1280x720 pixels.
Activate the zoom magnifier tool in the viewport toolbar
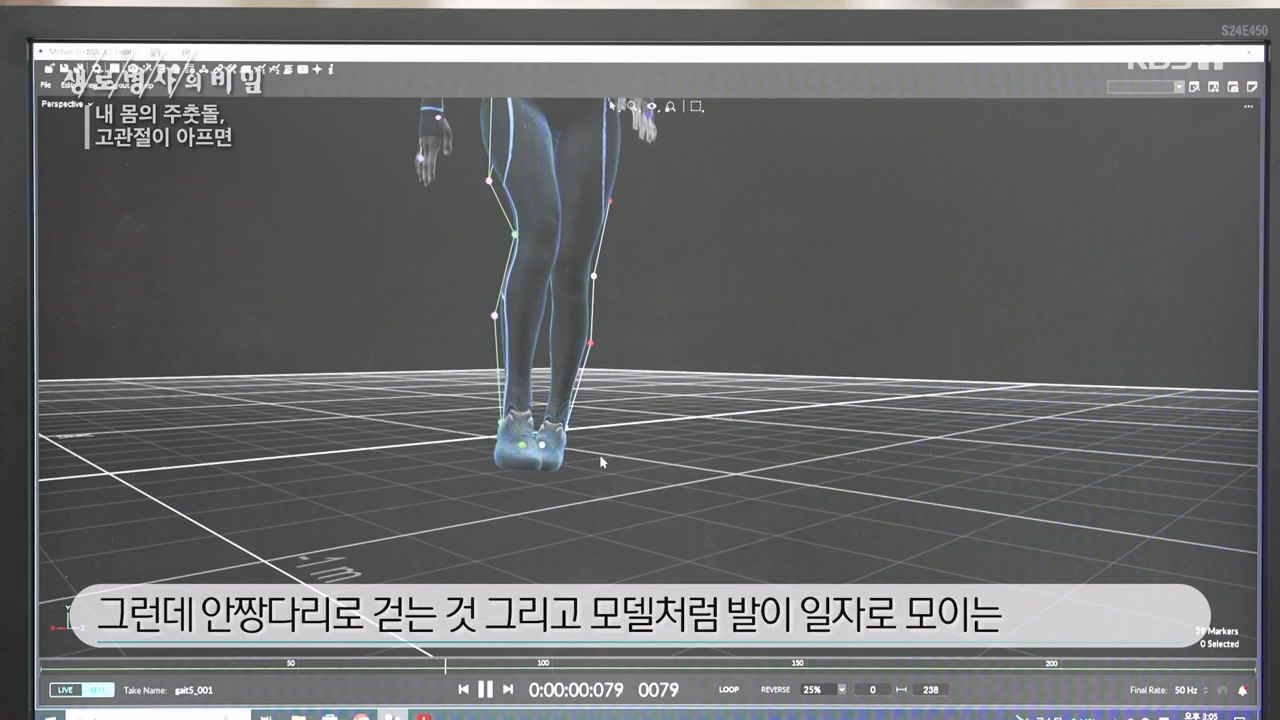click(x=632, y=106)
